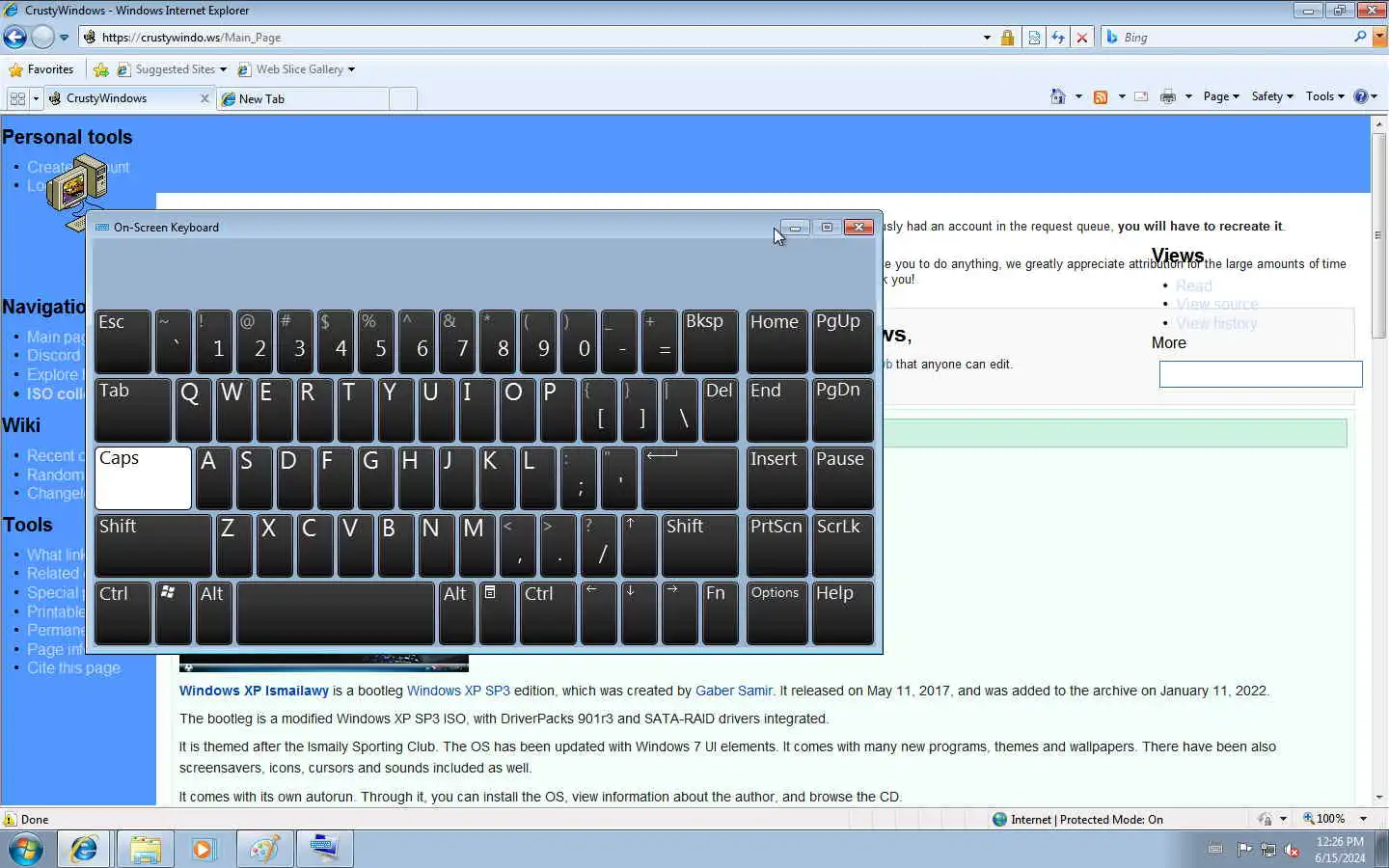Click the Read Mail icon
This screenshot has width=1389, height=868.
(1141, 96)
